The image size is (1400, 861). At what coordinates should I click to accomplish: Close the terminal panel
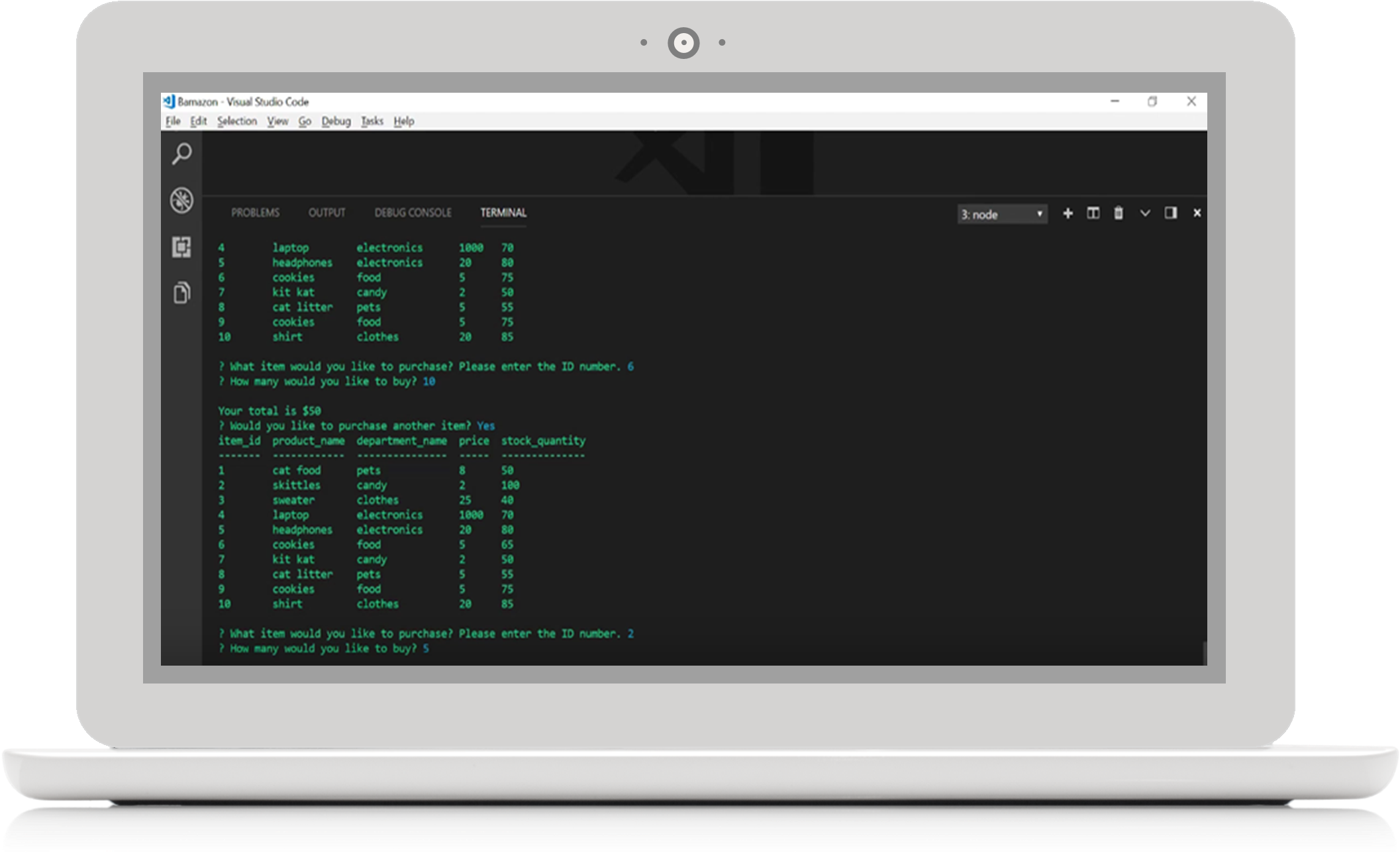1197,213
